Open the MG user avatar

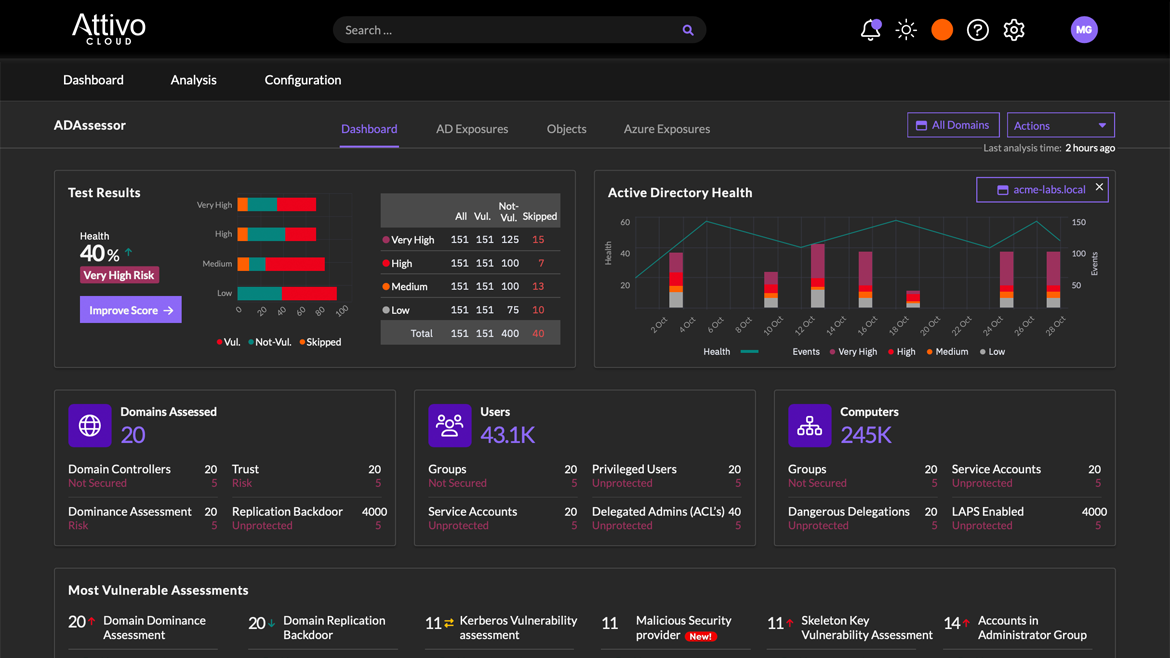pyautogui.click(x=1084, y=30)
